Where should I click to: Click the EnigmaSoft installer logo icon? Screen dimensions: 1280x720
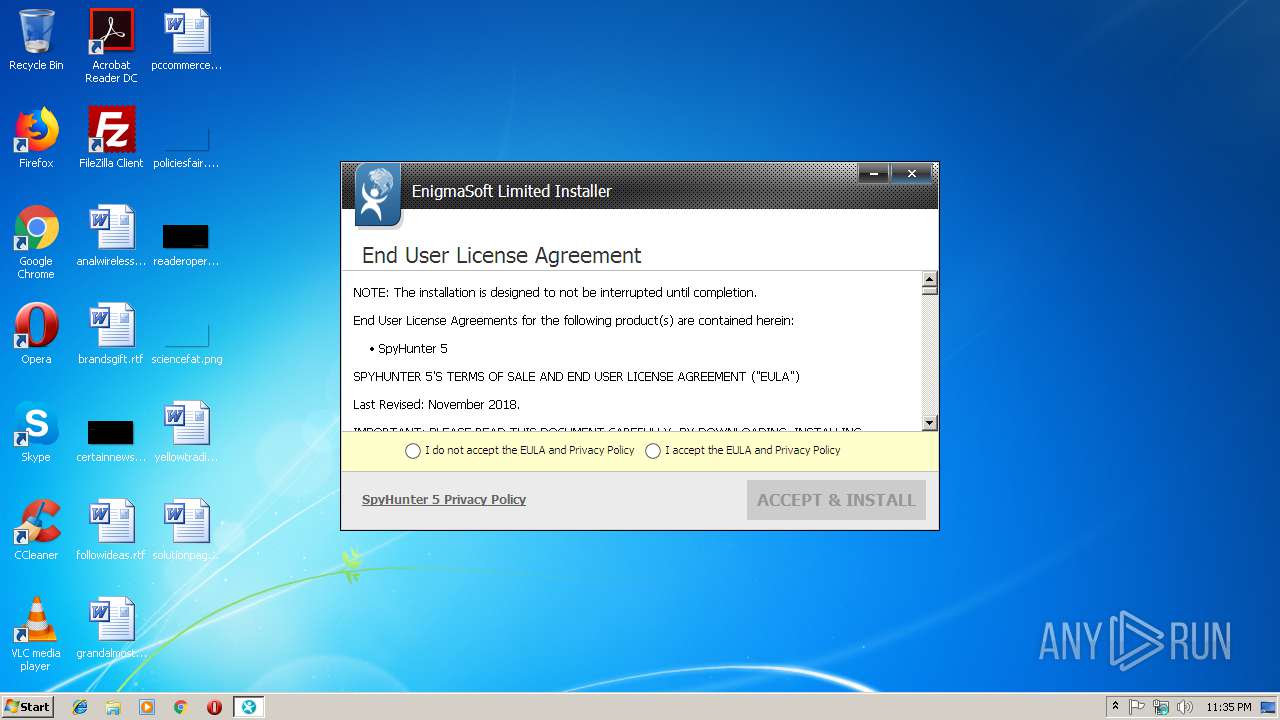coord(378,195)
